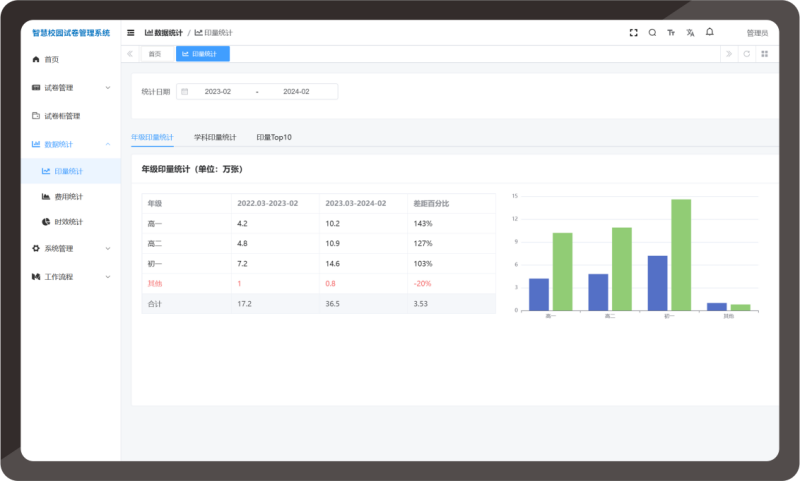The height and width of the screenshot is (481, 800).
Task: Click the home icon beside 首页
Action: point(36,59)
